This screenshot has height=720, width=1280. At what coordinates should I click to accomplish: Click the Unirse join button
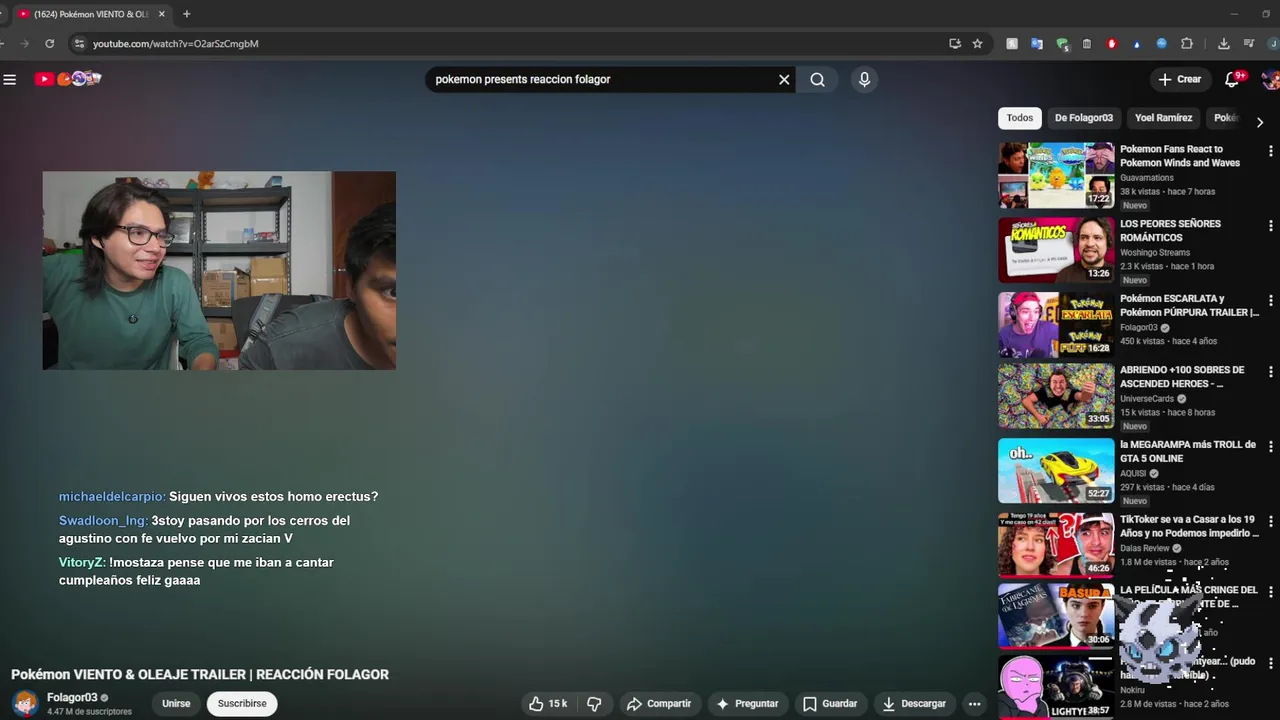click(176, 704)
